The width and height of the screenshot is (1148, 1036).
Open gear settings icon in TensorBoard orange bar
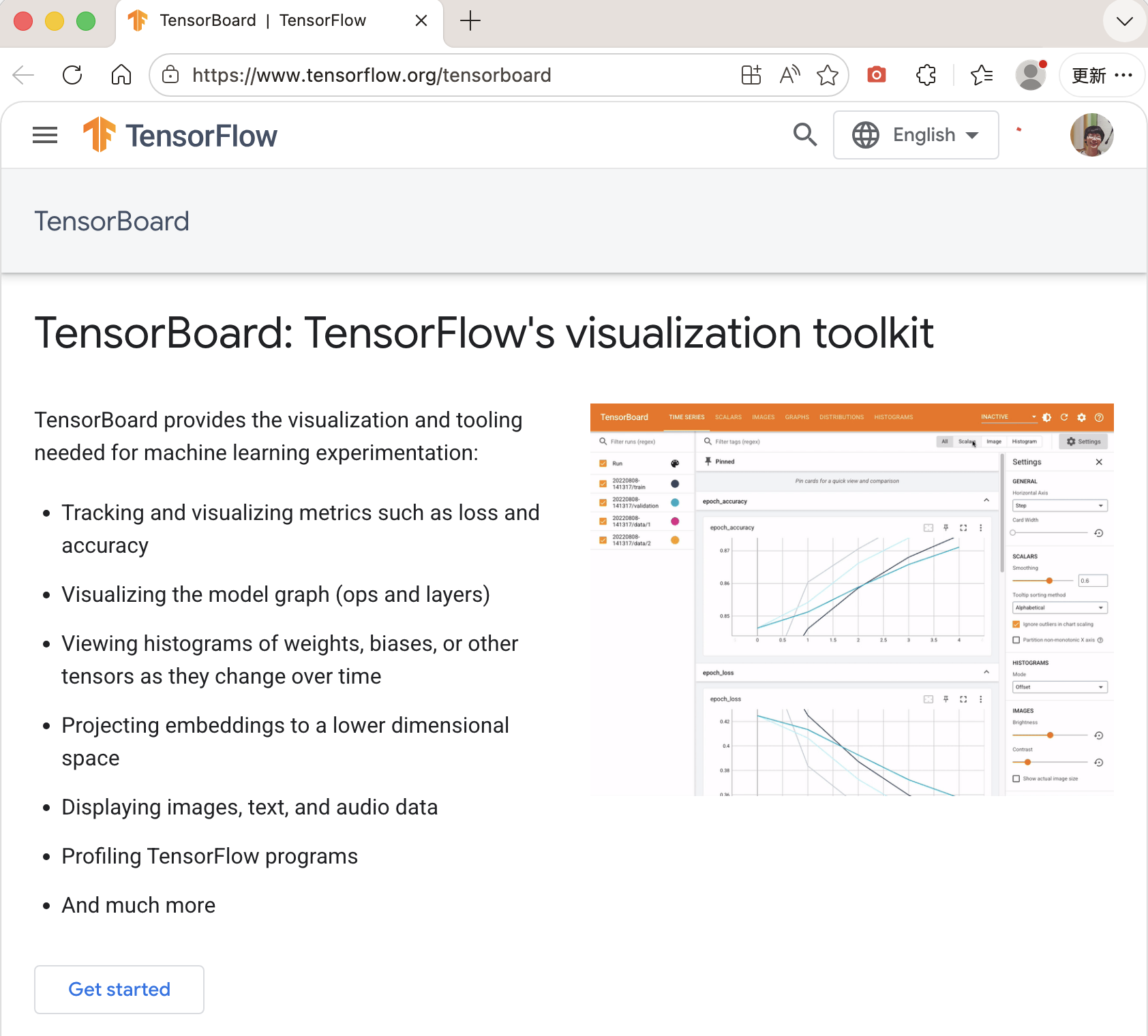[x=1081, y=417]
